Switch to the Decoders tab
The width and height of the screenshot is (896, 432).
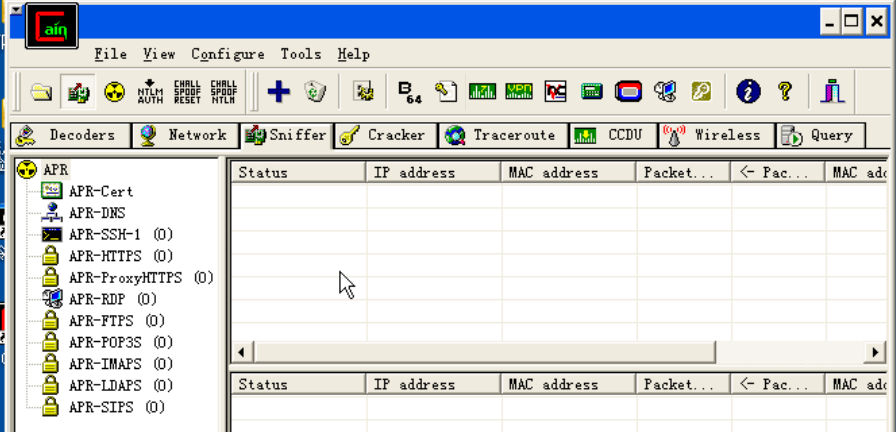pyautogui.click(x=70, y=136)
